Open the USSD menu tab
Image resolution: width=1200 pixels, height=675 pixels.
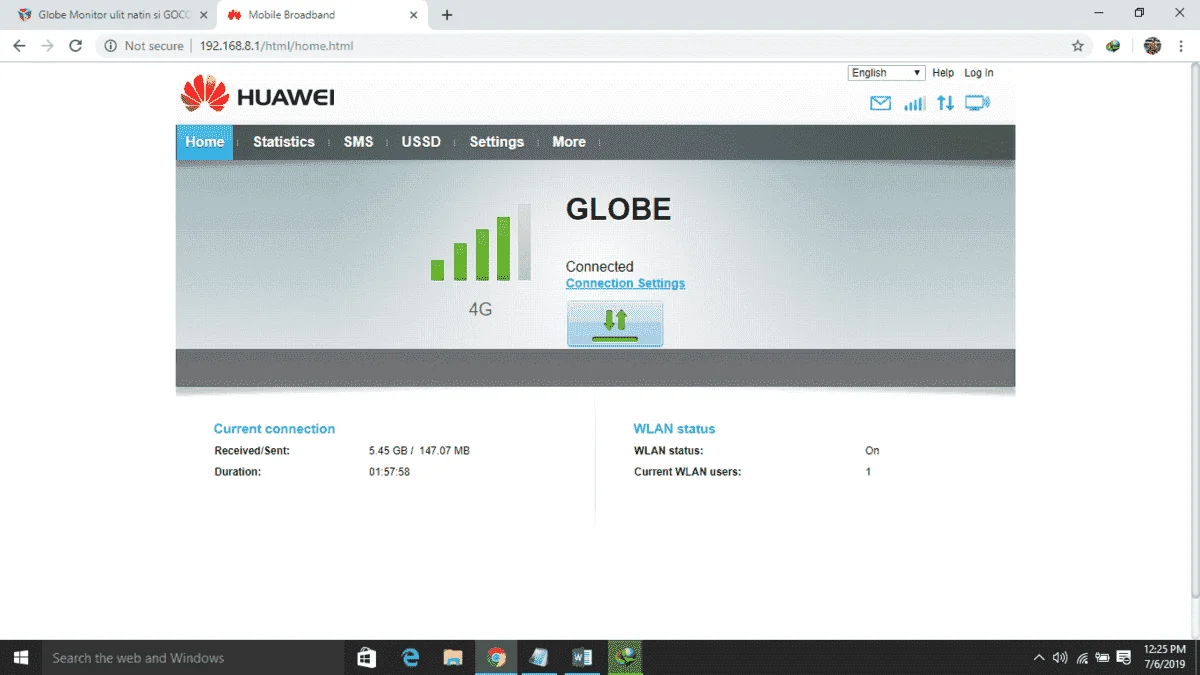(x=421, y=142)
